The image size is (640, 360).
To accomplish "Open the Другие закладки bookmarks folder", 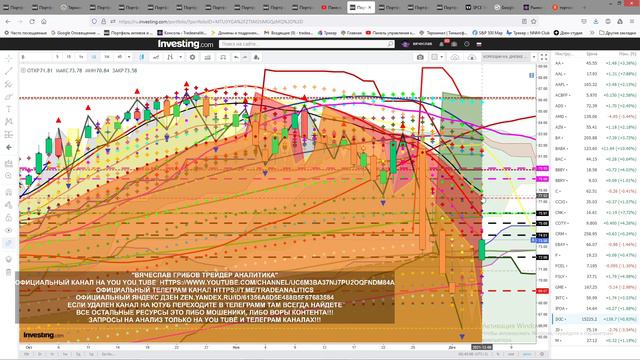I will tap(617, 33).
